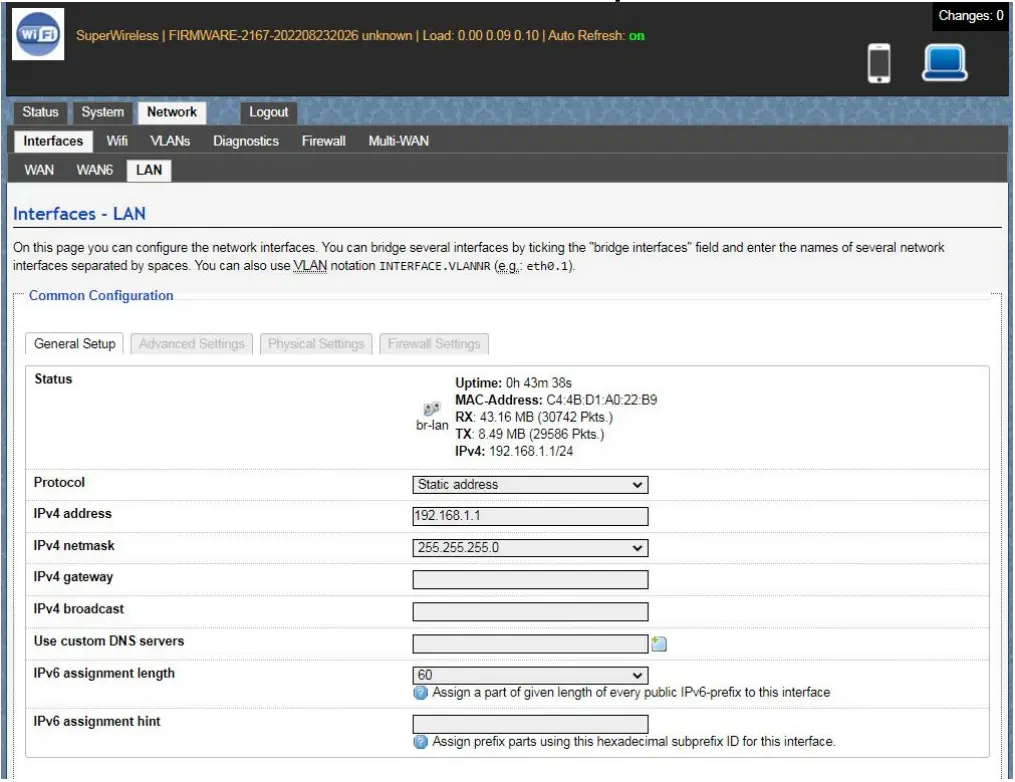Switch to the System menu tab
Screen dimensions: 1015x782
coord(103,112)
